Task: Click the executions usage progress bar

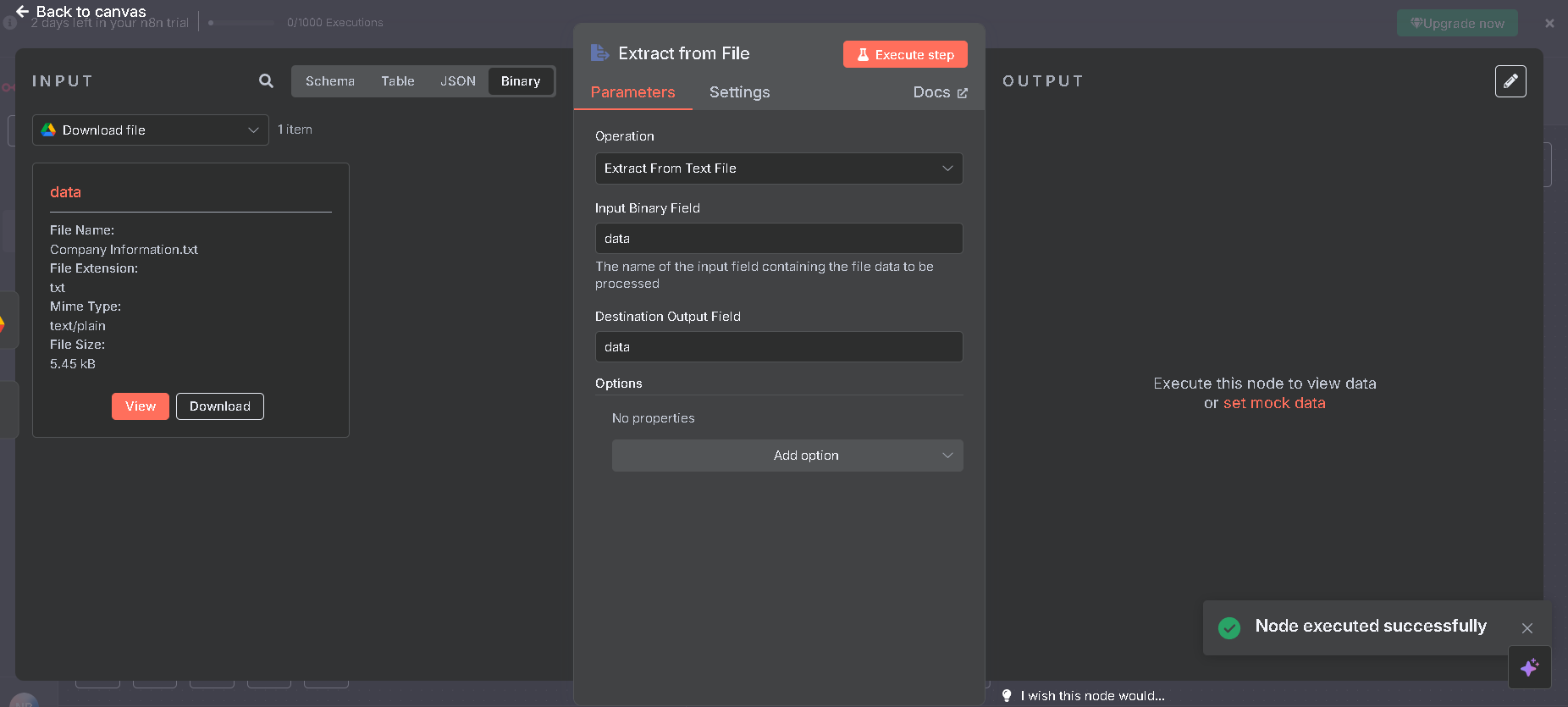Action: (241, 23)
